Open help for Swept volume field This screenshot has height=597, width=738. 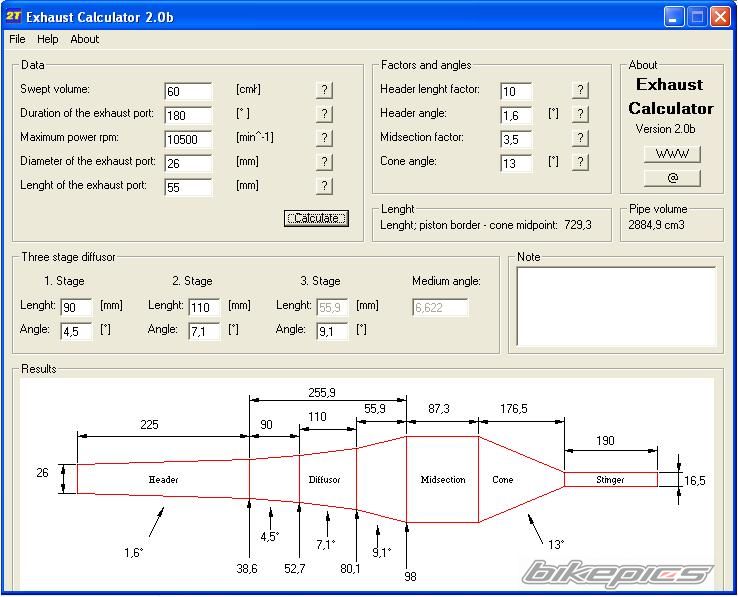click(324, 89)
